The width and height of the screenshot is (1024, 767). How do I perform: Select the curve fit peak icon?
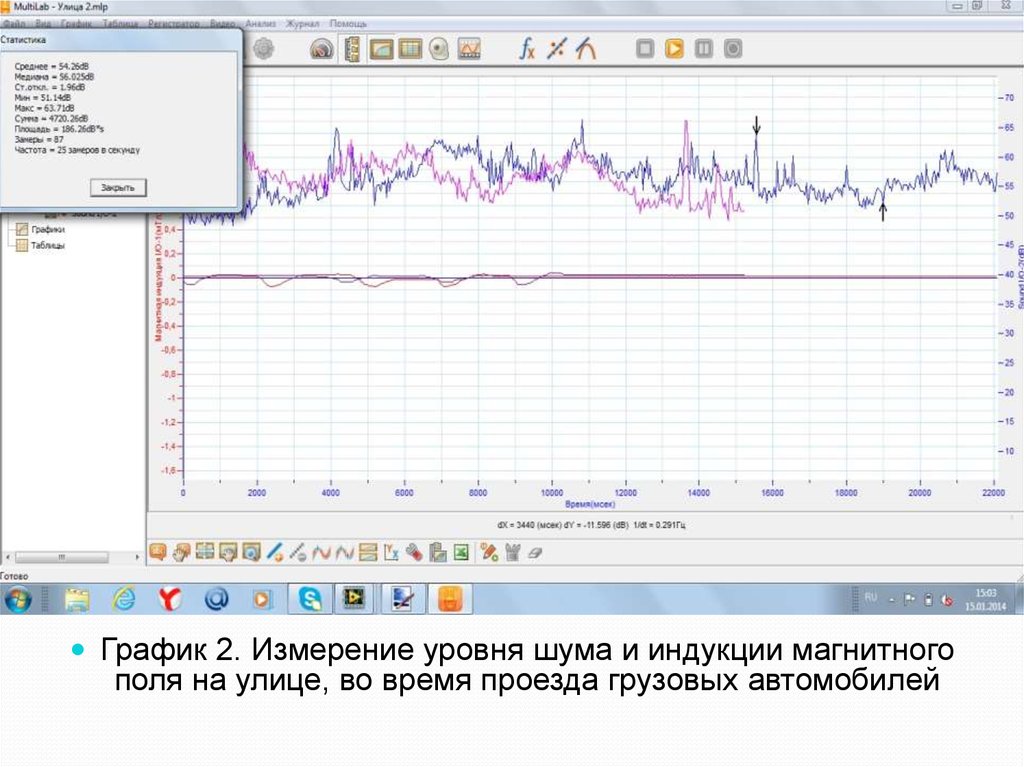click(x=586, y=48)
